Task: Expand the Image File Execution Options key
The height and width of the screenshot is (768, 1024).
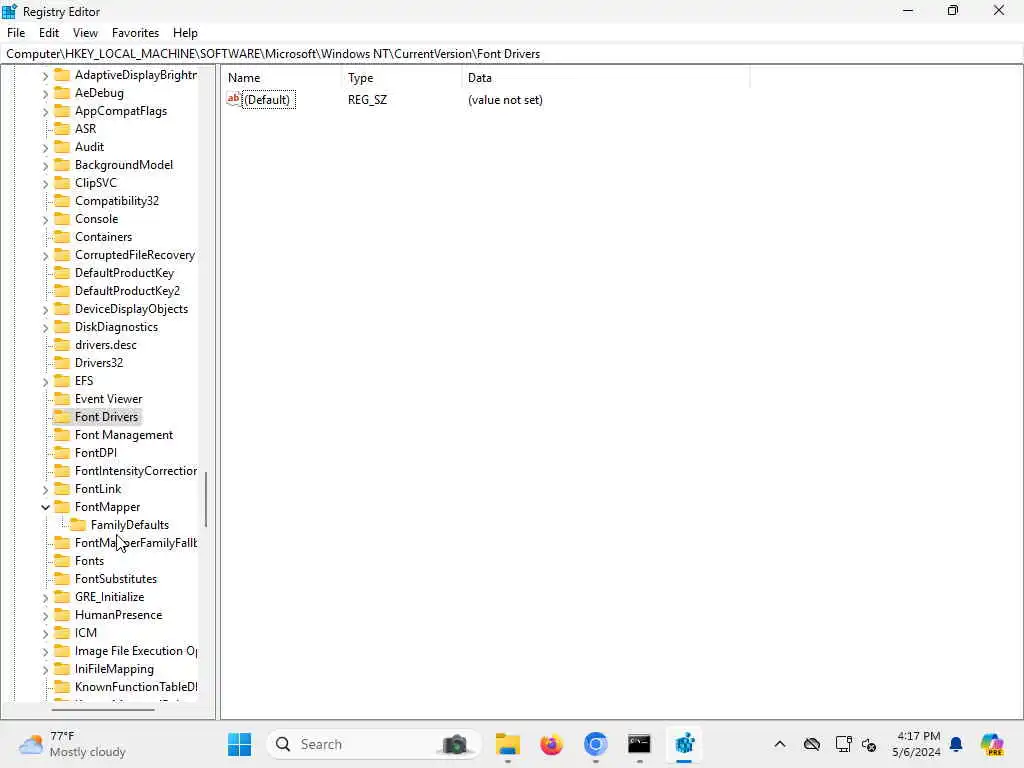Action: click(45, 652)
